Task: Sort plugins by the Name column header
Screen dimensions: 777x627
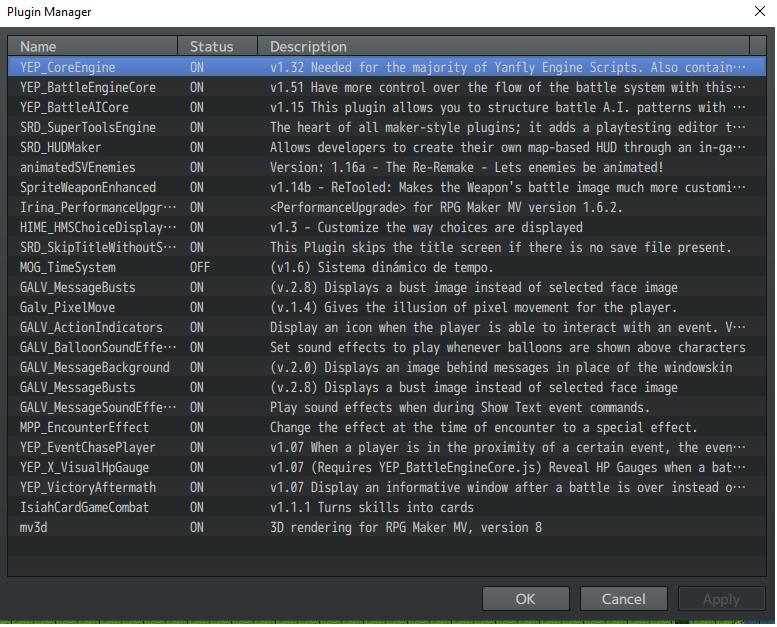Action: click(93, 46)
